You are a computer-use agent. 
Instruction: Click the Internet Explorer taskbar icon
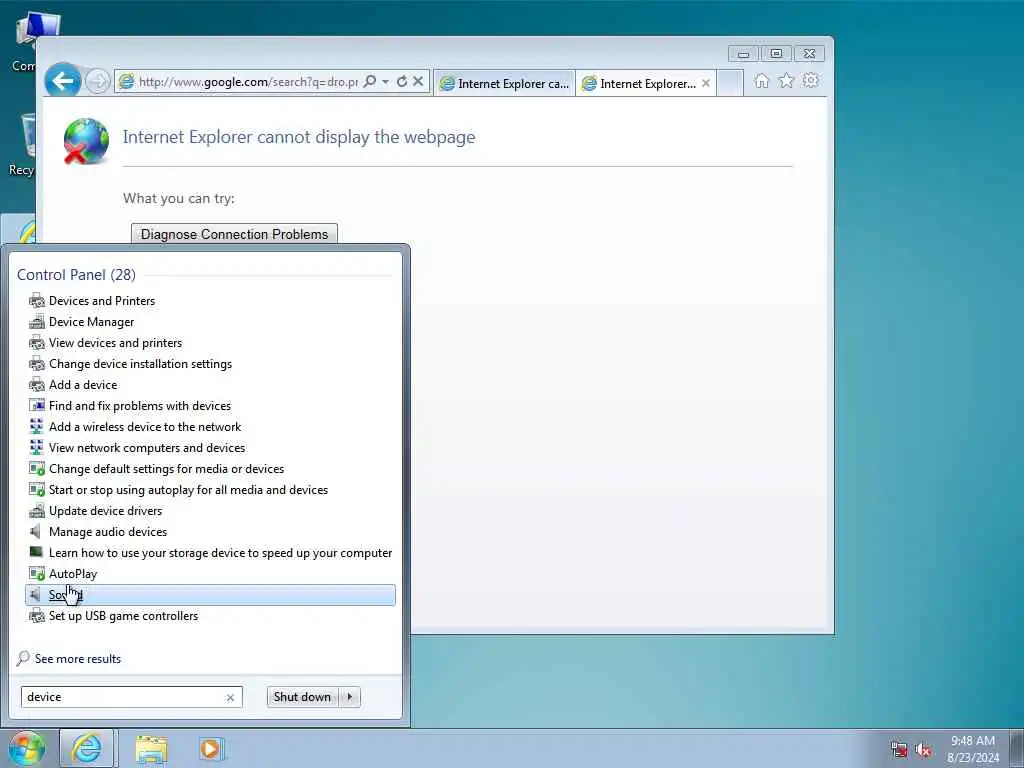(87, 748)
